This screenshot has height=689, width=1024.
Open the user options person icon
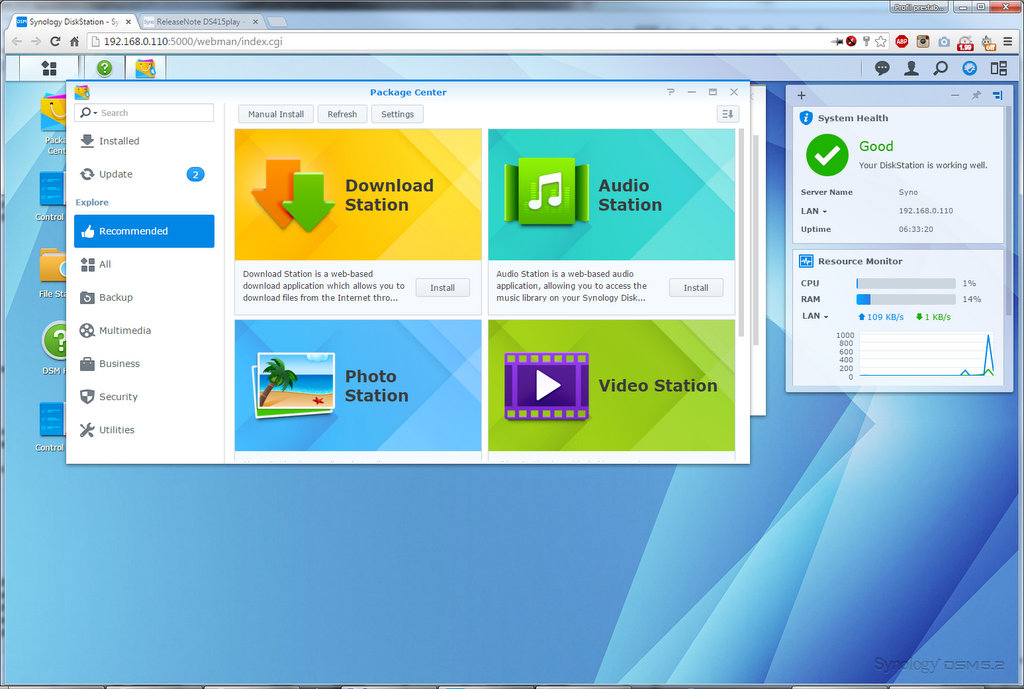[x=911, y=68]
